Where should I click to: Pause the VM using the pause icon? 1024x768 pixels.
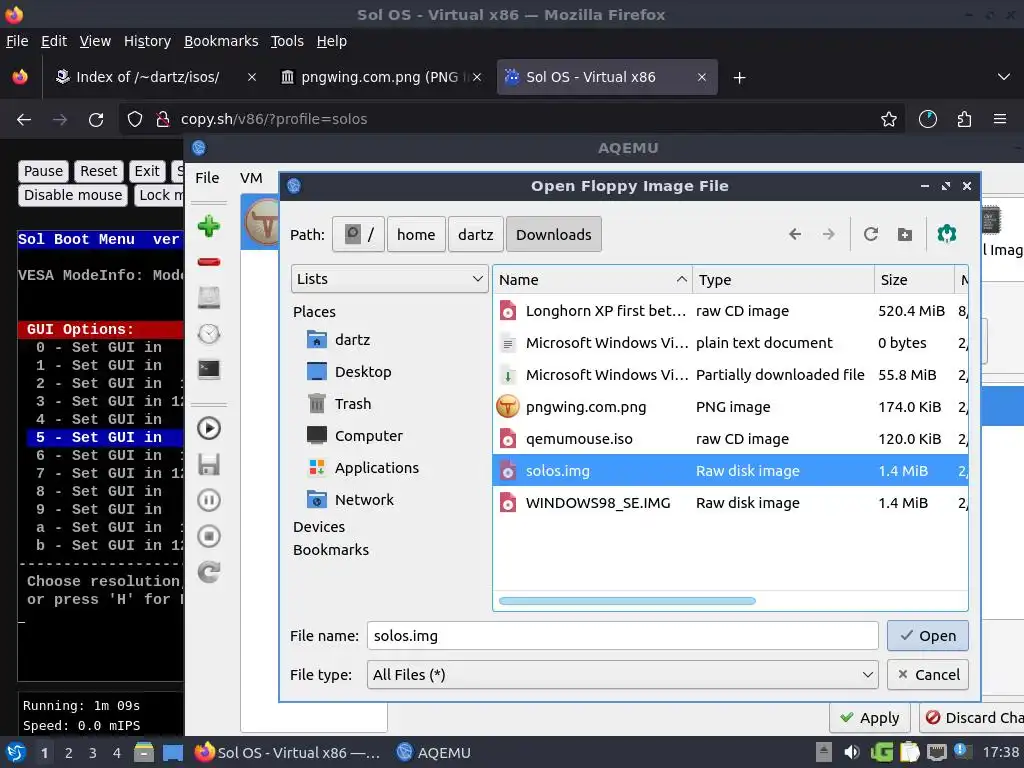[209, 500]
